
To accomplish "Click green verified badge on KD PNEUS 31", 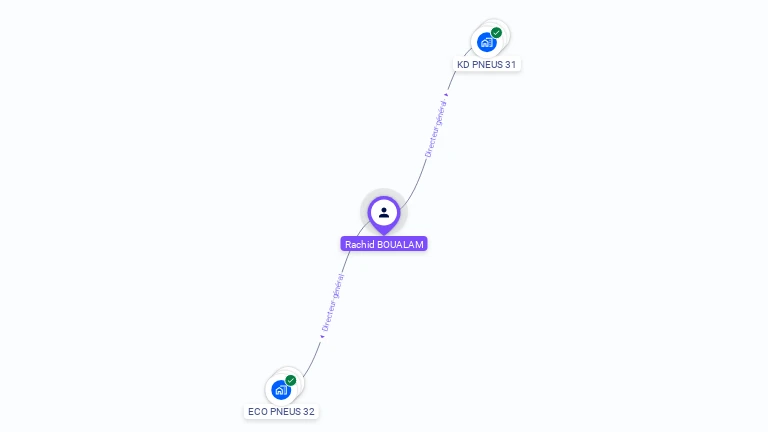I will 497,33.
